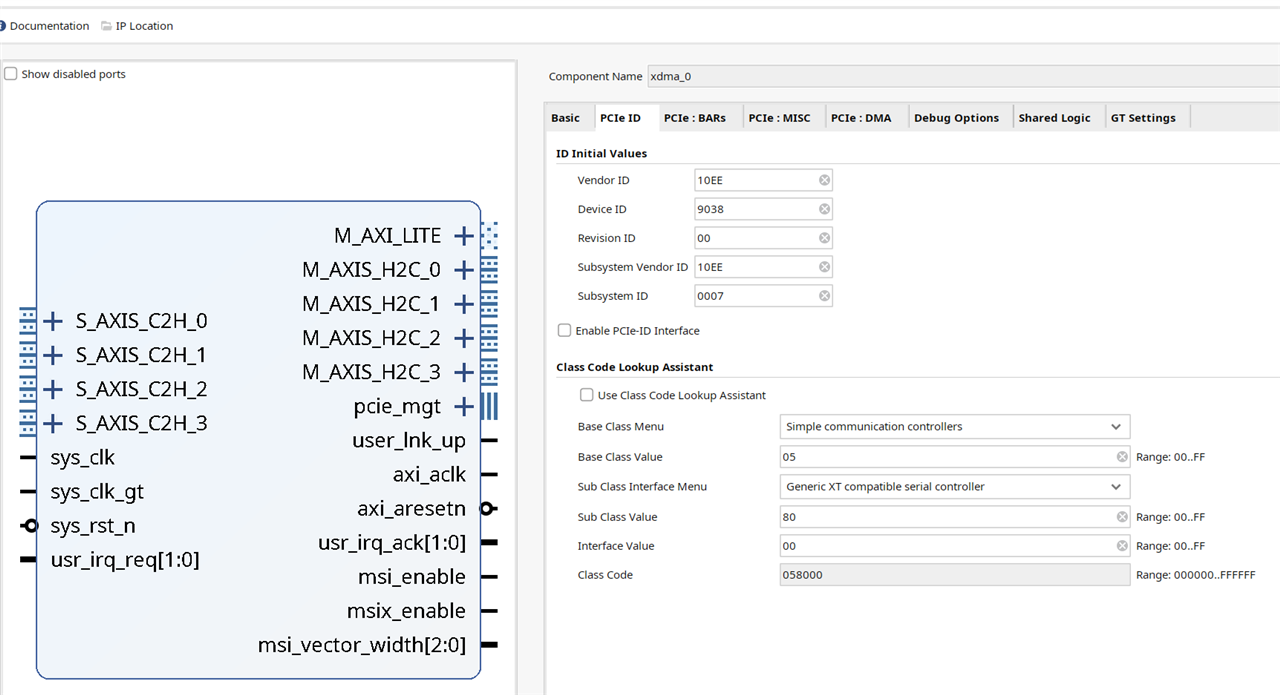1280x695 pixels.
Task: Expand the M_AXIS_H2C_3 port plus icon
Action: (463, 372)
